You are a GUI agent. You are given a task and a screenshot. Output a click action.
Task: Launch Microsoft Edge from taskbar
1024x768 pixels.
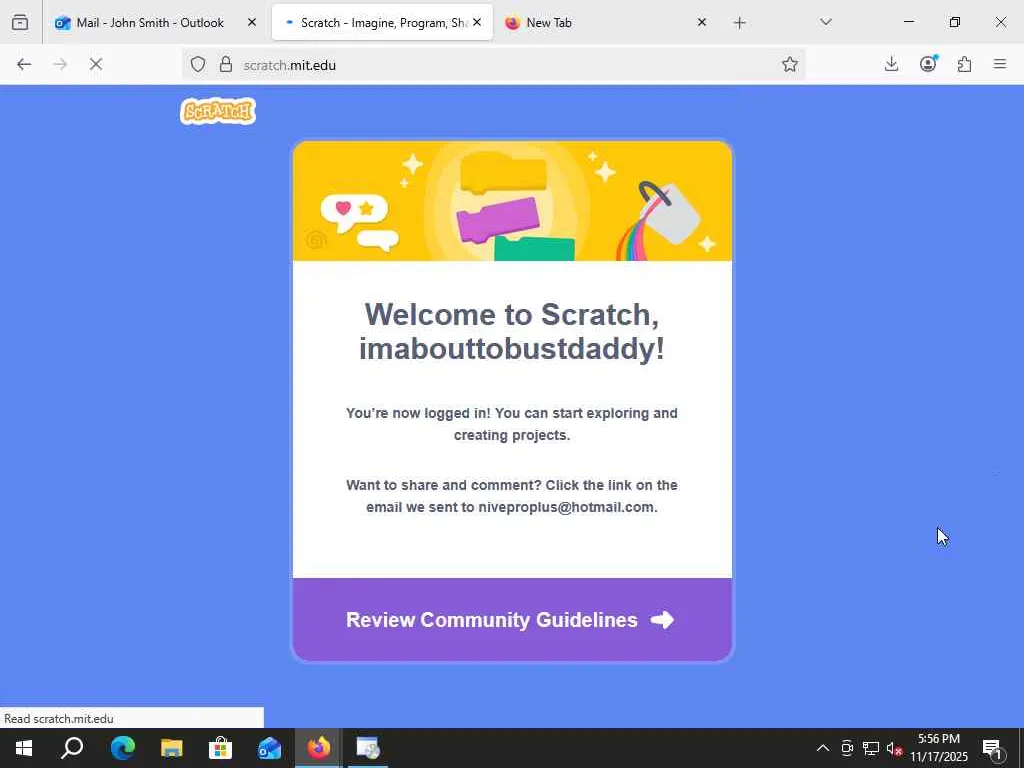pos(122,748)
